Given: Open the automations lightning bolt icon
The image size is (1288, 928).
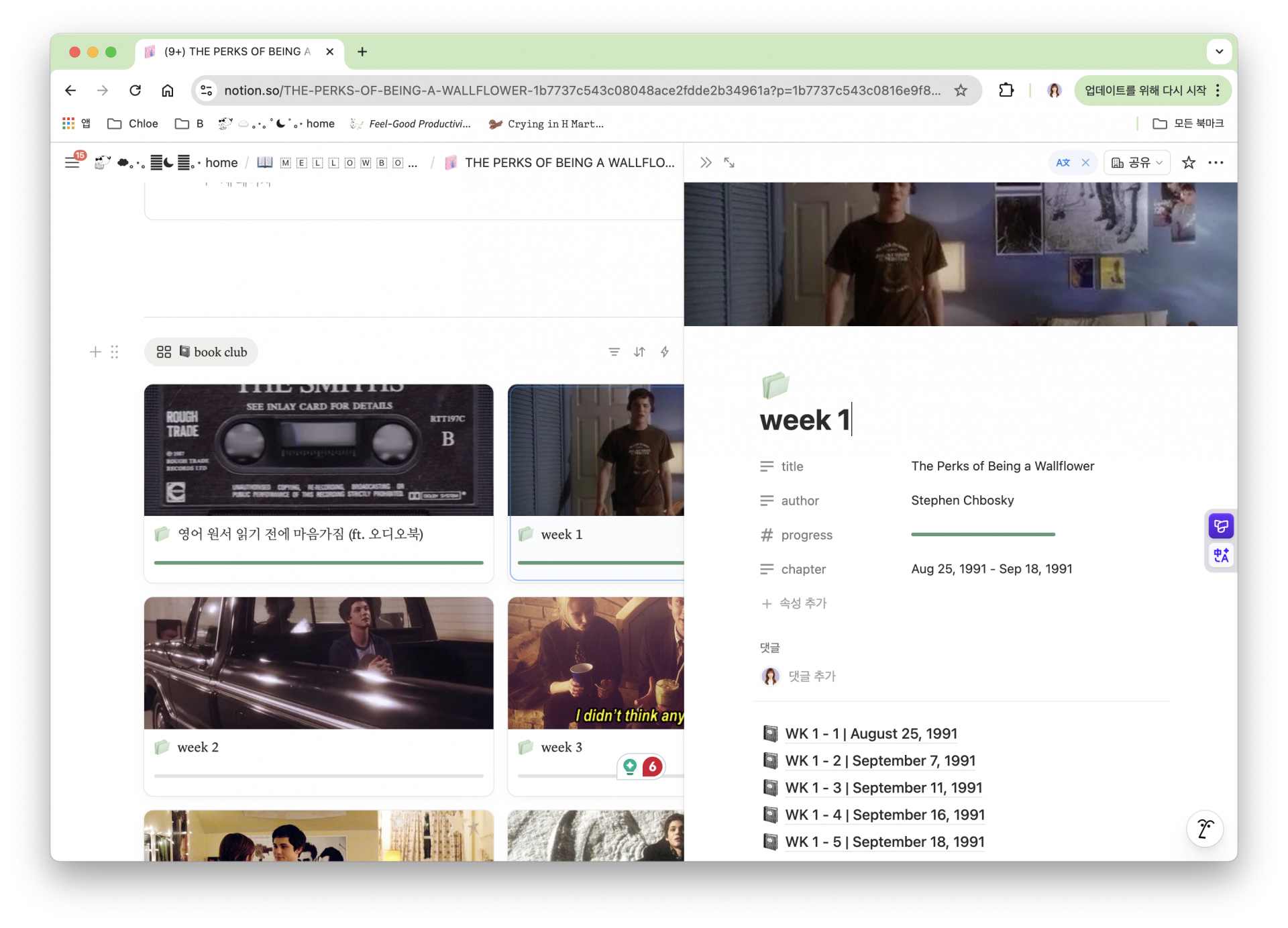Looking at the screenshot, I should [x=665, y=352].
